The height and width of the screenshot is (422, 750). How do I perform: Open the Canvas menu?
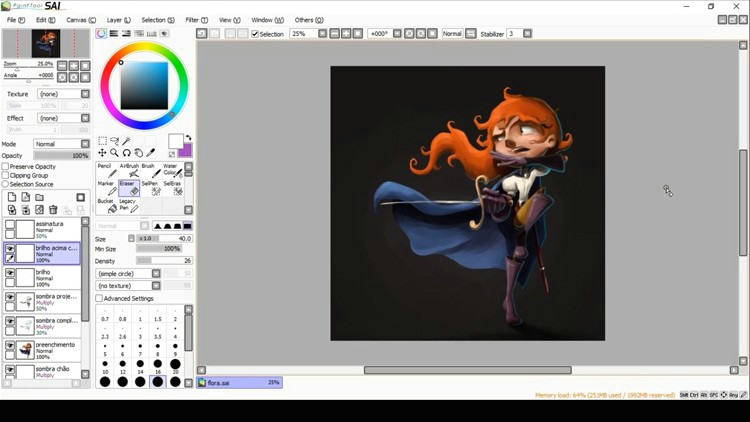81,20
